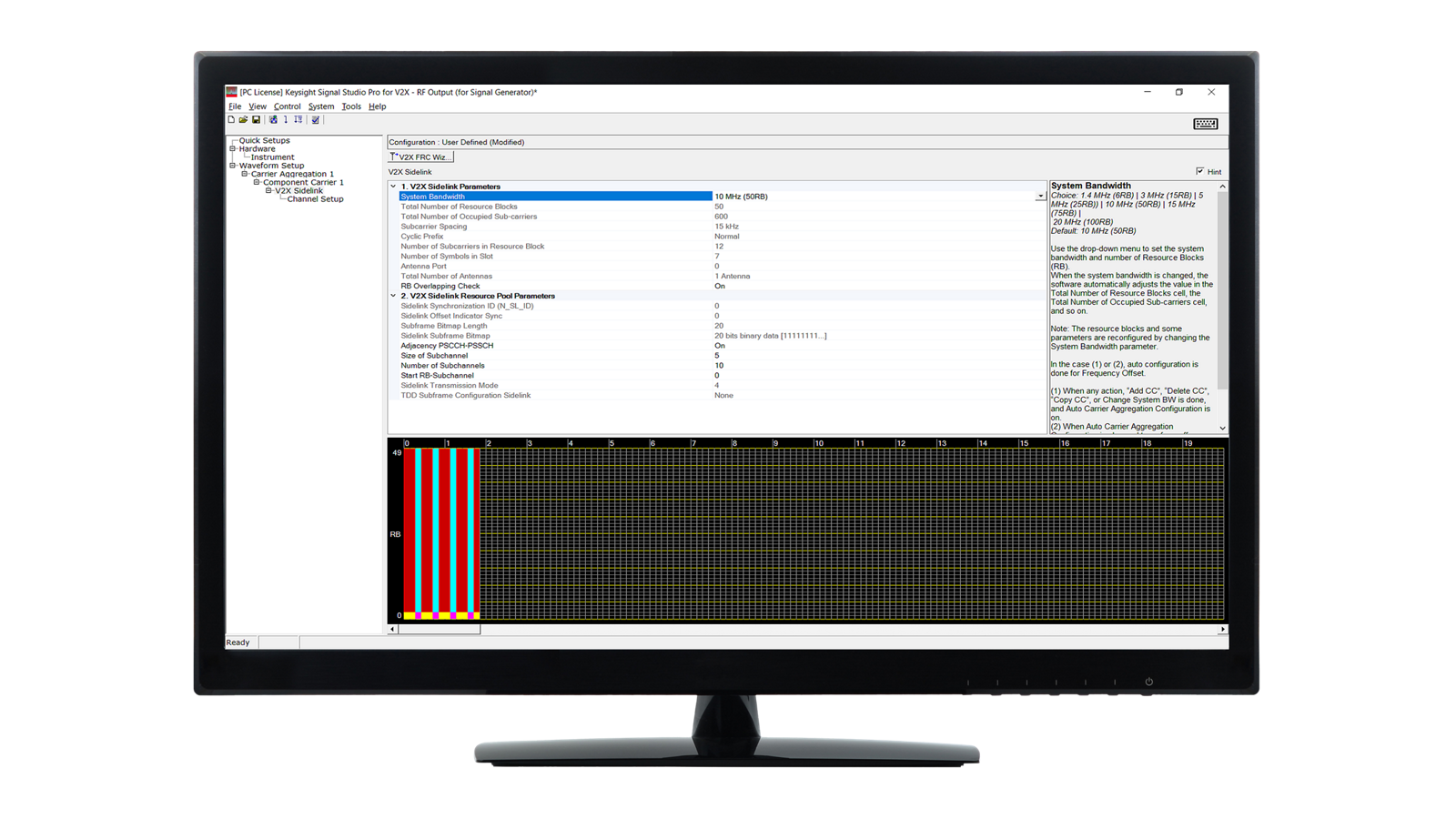Click the Open folder toolbar icon
Image resolution: width=1456 pixels, height=819 pixels.
(244, 119)
